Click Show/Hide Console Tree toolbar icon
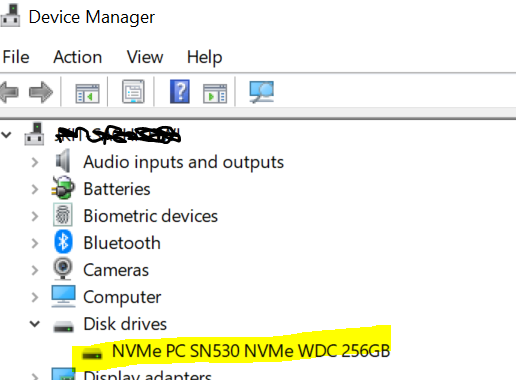 87,93
